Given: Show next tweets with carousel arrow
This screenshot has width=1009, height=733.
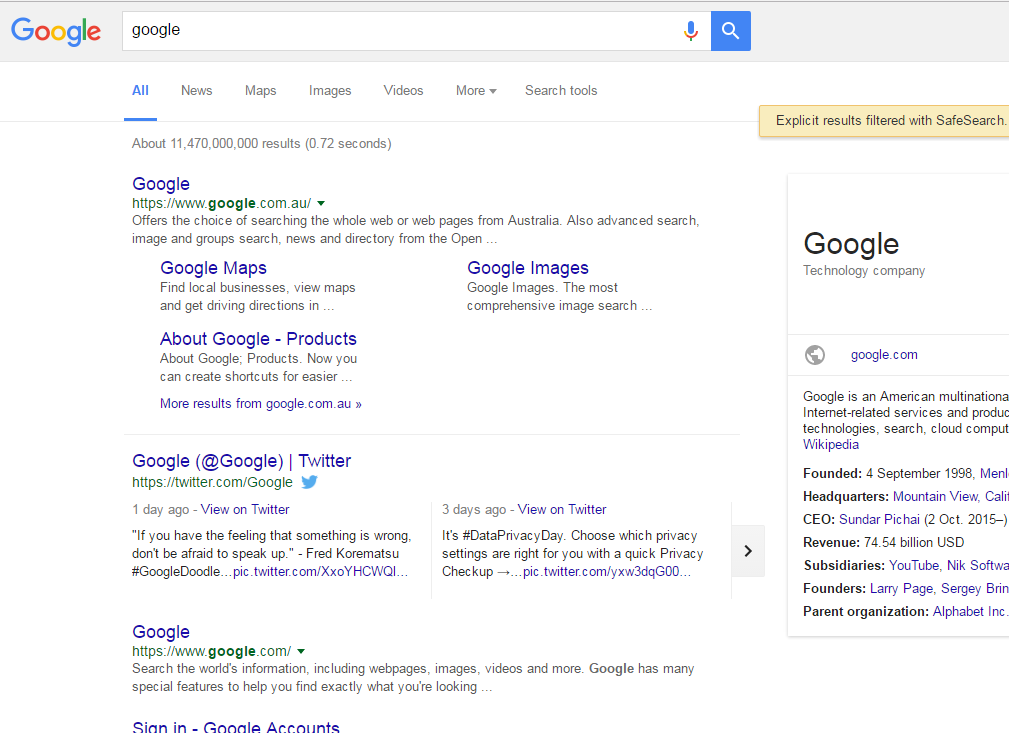Looking at the screenshot, I should [x=748, y=551].
